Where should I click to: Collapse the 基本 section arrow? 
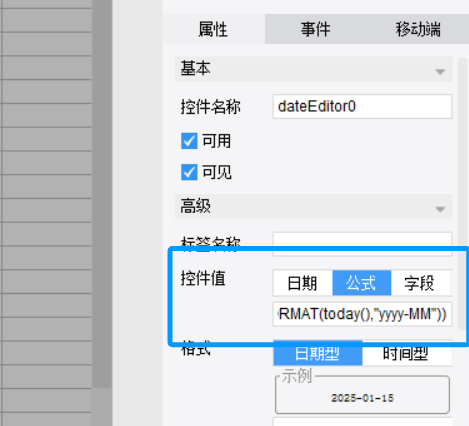pos(440,72)
